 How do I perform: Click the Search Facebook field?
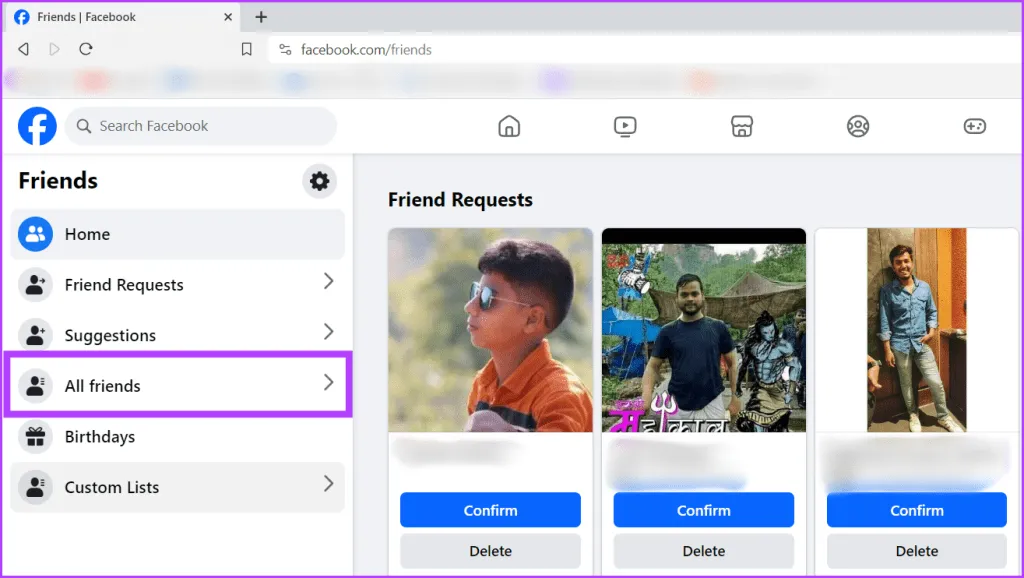pyautogui.click(x=210, y=126)
